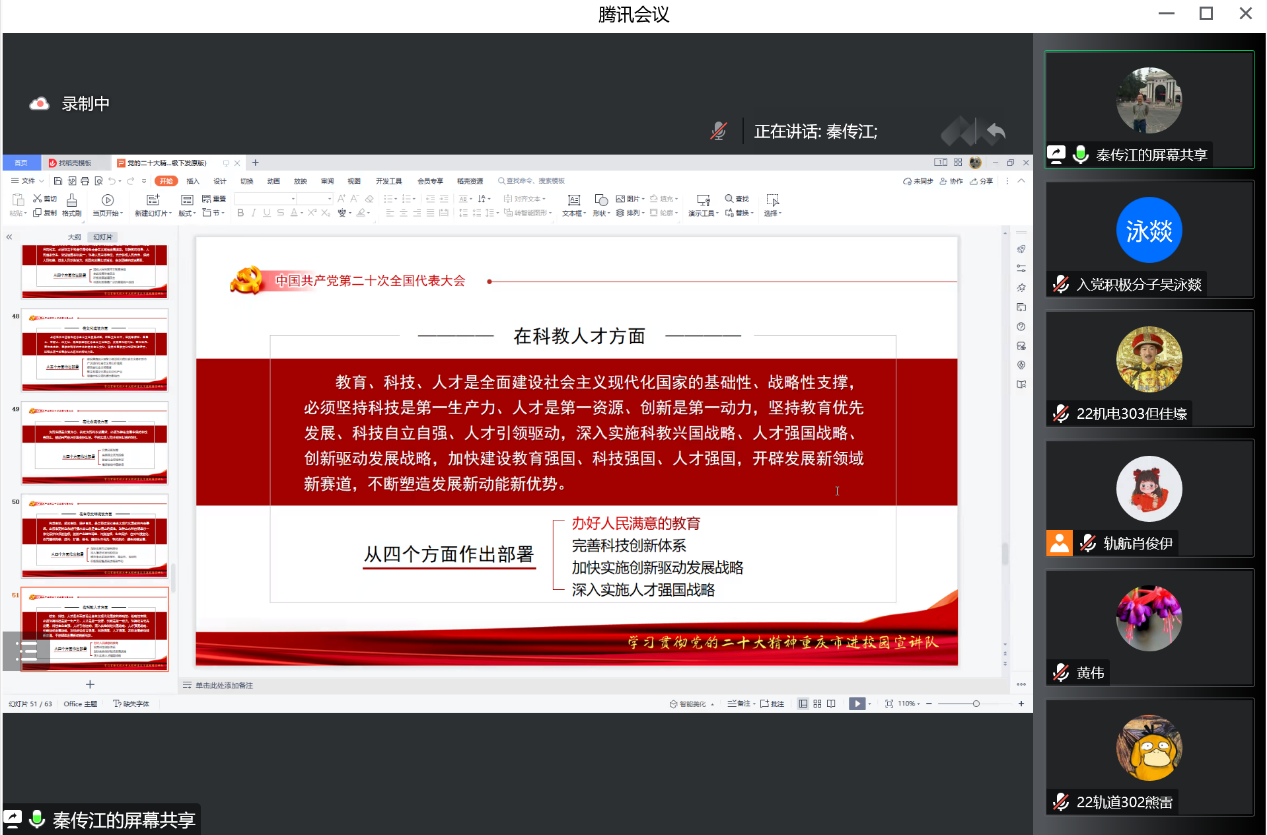The image size is (1267, 835).
Task: Click the slideshow play button in status bar
Action: click(x=857, y=704)
